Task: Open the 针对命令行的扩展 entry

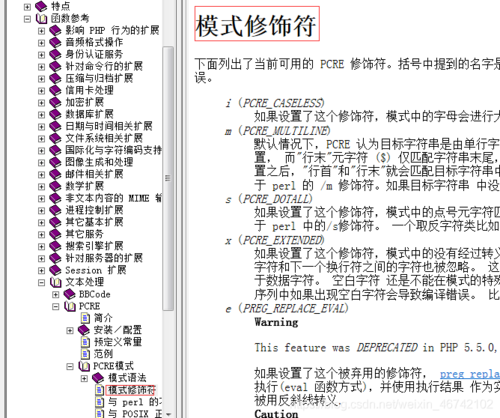Action: coord(104,66)
